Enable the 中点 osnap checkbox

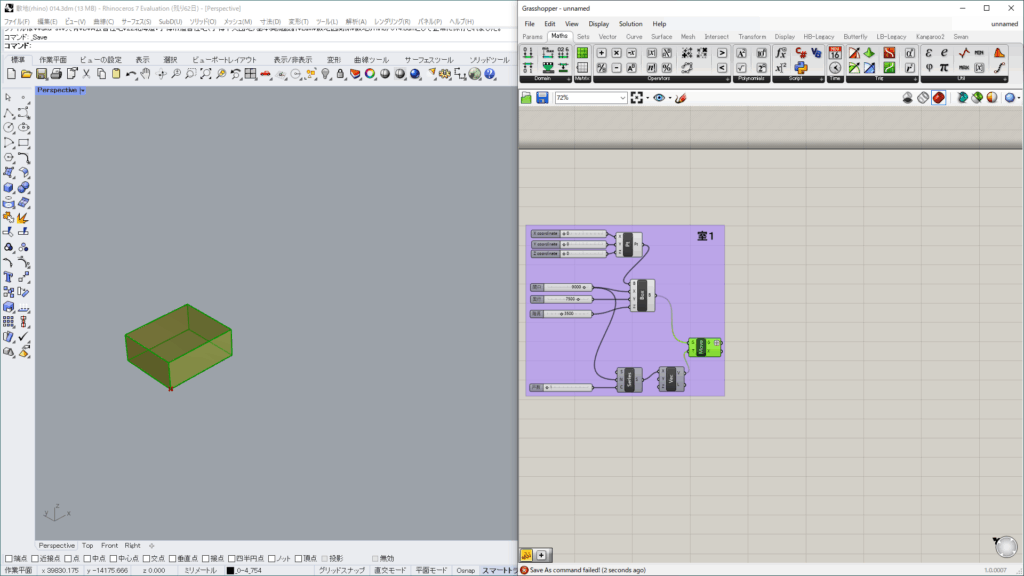(87, 558)
